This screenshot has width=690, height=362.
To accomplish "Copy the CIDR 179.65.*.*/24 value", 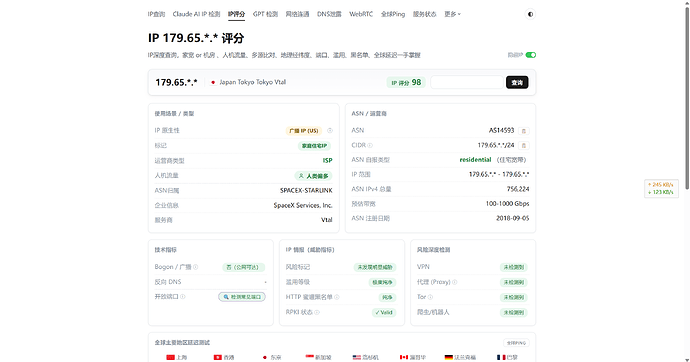I will point(523,145).
